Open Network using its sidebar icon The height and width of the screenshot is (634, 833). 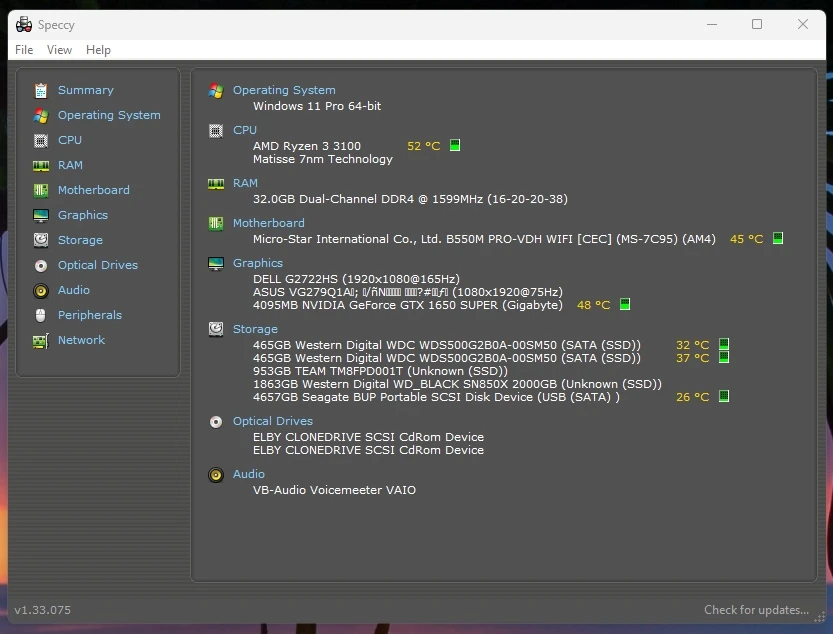pos(41,340)
